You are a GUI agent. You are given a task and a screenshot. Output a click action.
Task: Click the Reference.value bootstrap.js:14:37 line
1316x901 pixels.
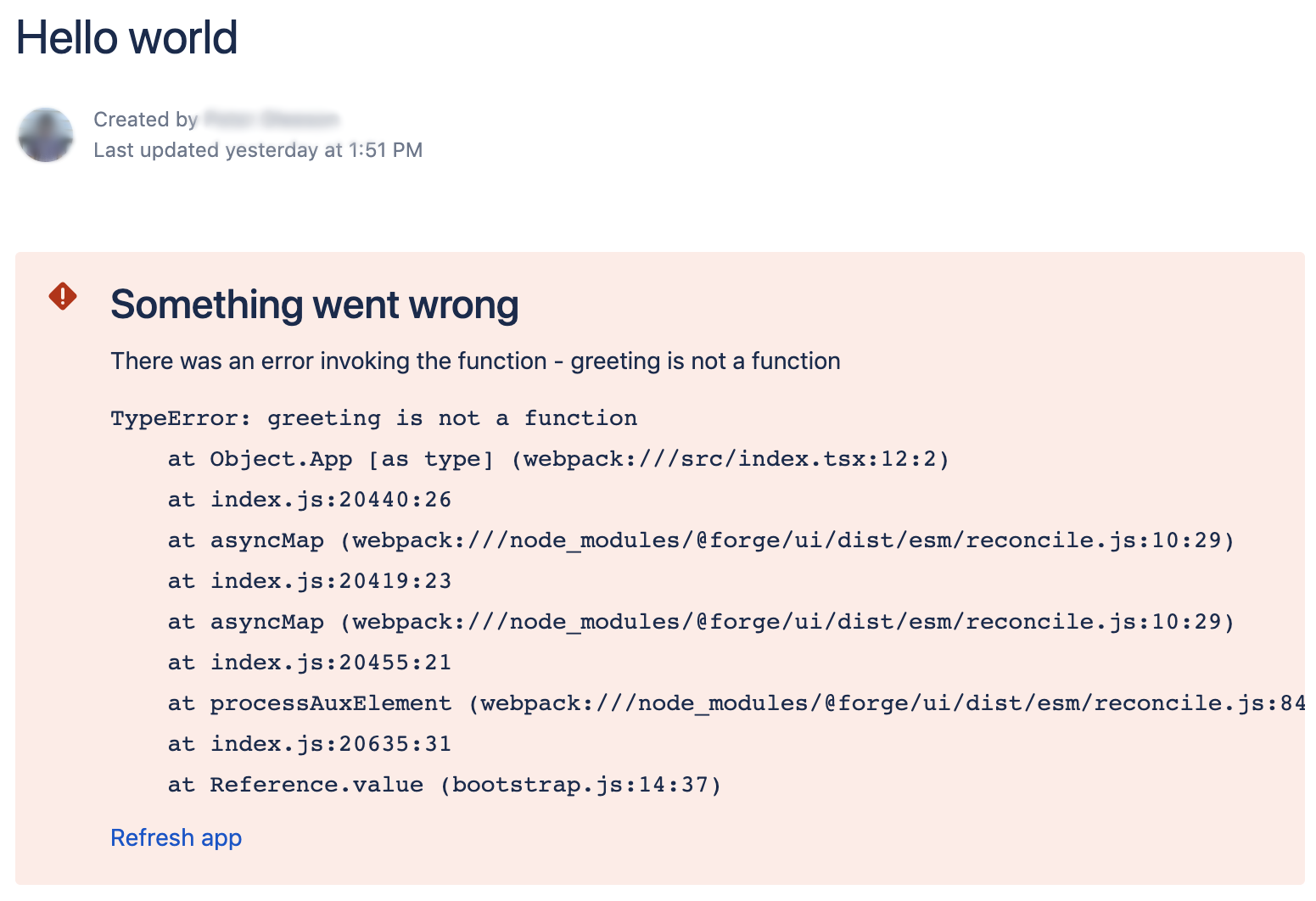(x=444, y=784)
